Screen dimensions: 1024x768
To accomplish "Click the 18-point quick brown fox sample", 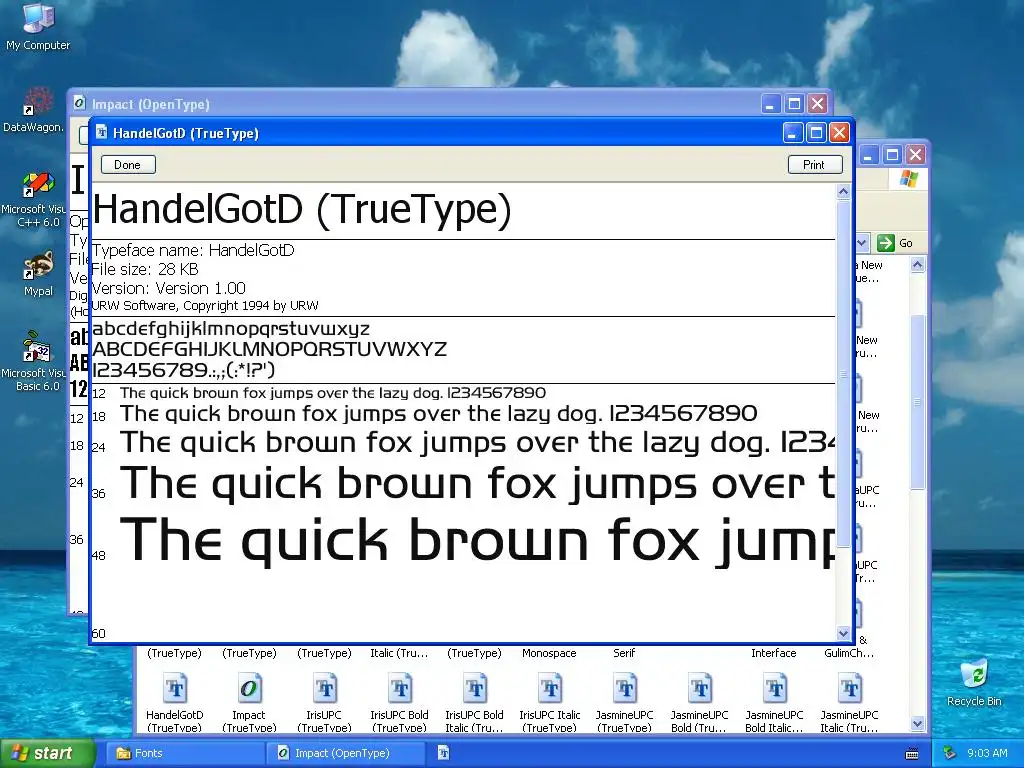I will click(x=439, y=413).
